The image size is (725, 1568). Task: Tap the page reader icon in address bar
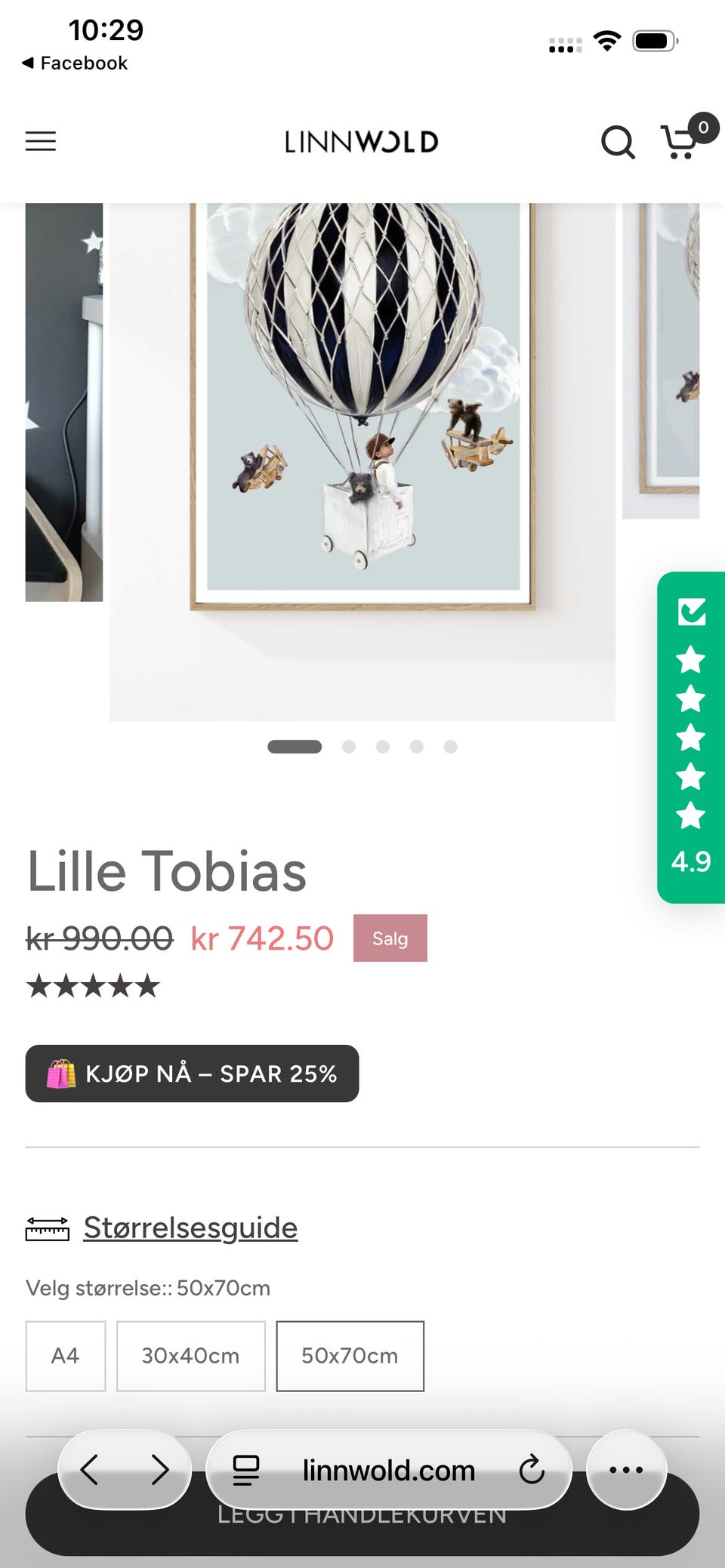pos(246,1470)
